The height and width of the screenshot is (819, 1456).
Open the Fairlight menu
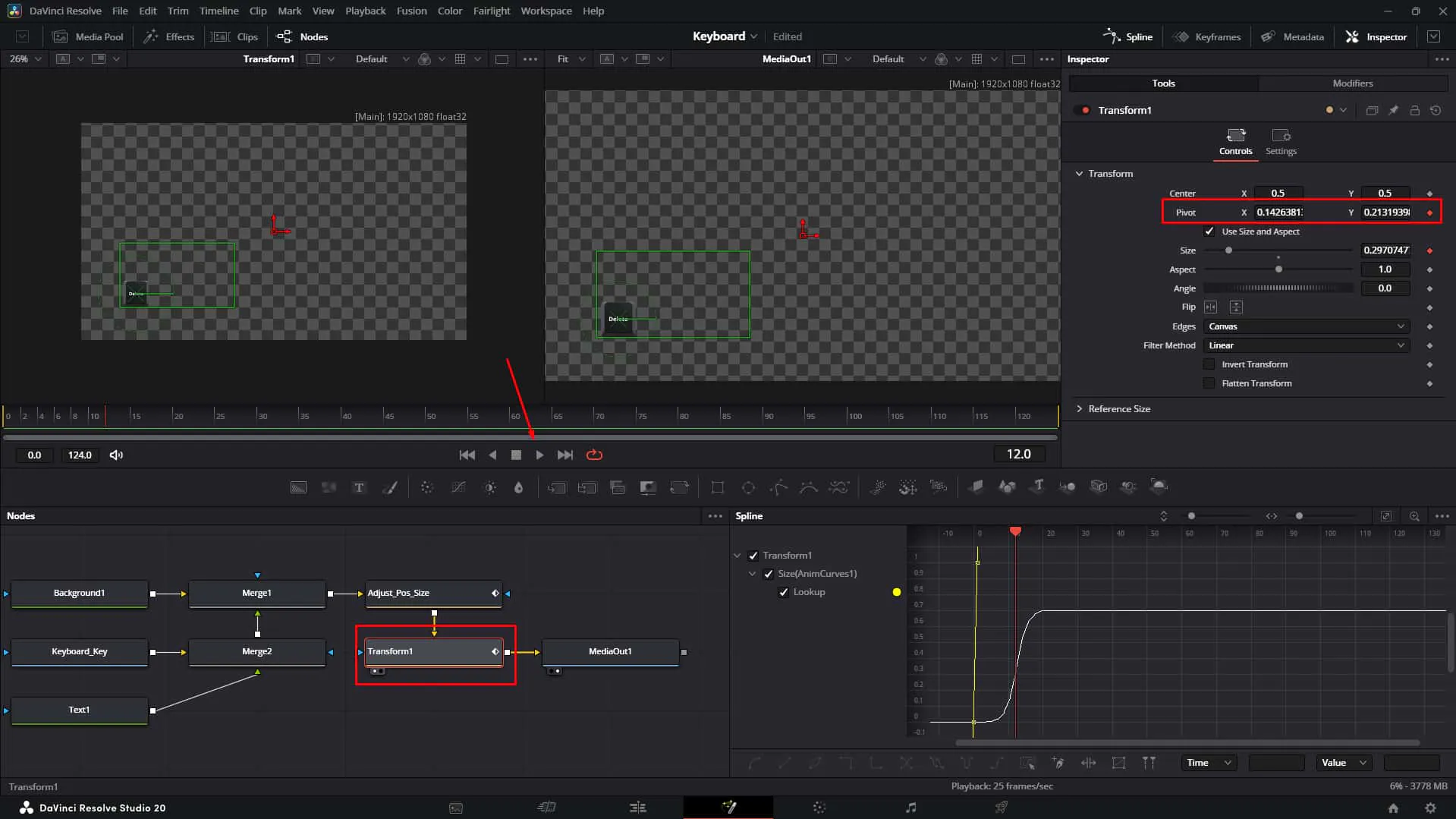point(492,11)
